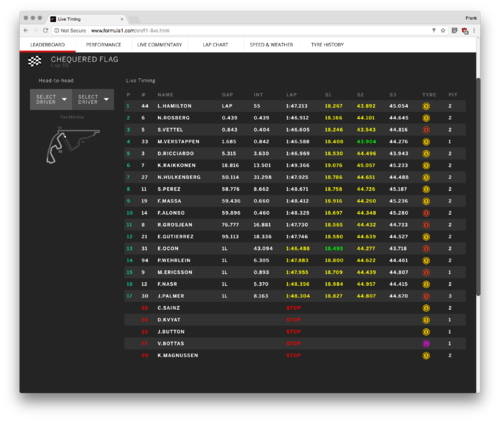The height and width of the screenshot is (421, 500).
Task: Select the P.WEHRLEIN driver name
Action: [174, 260]
